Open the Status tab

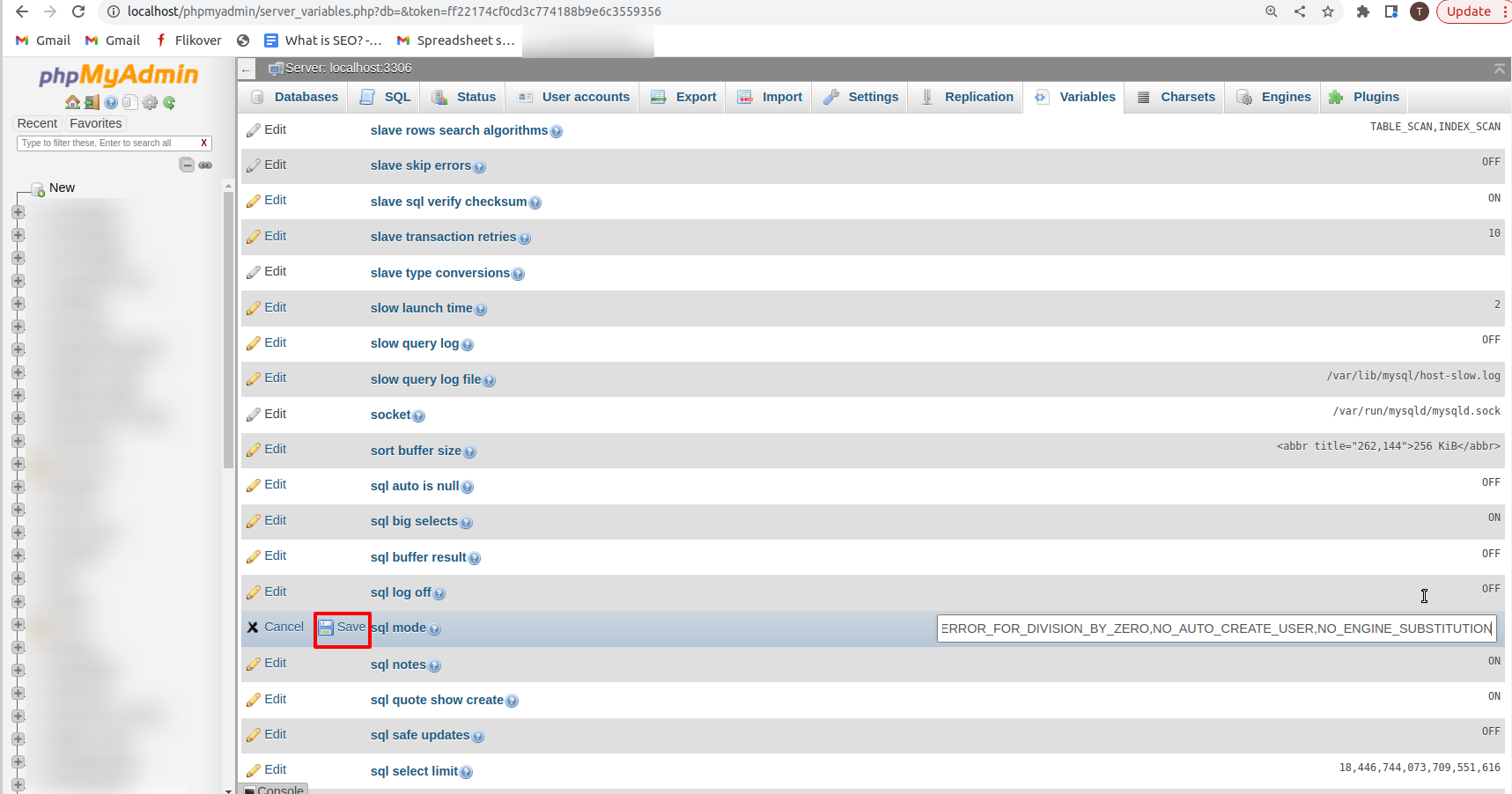[463, 97]
